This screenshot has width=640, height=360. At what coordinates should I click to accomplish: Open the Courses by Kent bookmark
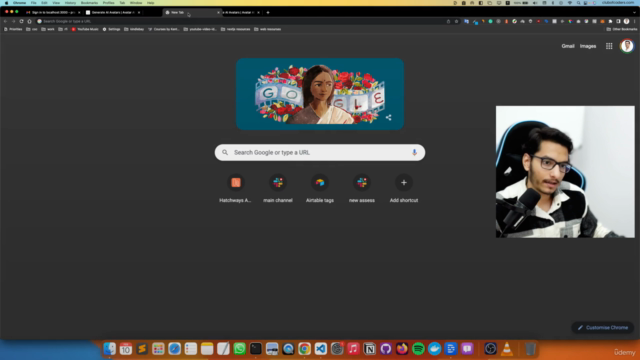pos(164,29)
